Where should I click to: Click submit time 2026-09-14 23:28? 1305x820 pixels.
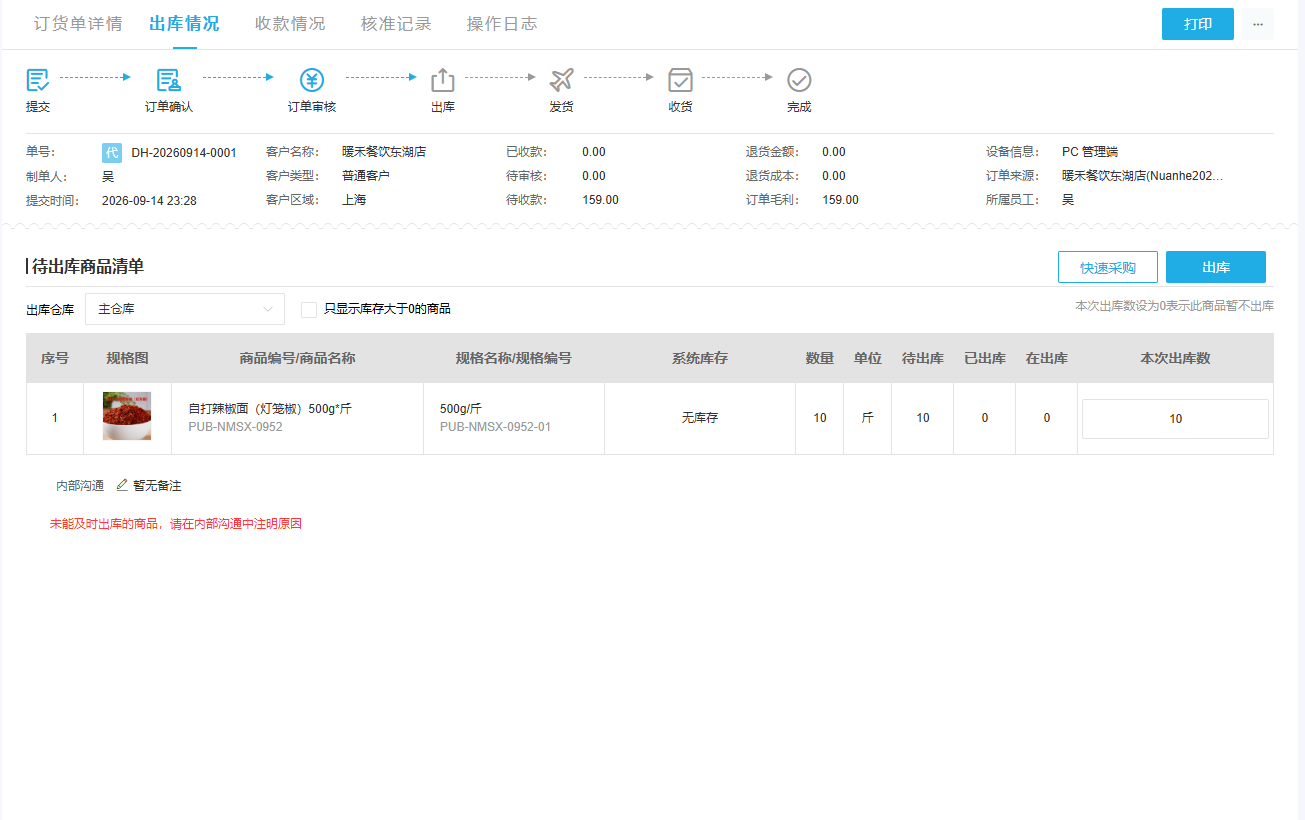tap(149, 201)
